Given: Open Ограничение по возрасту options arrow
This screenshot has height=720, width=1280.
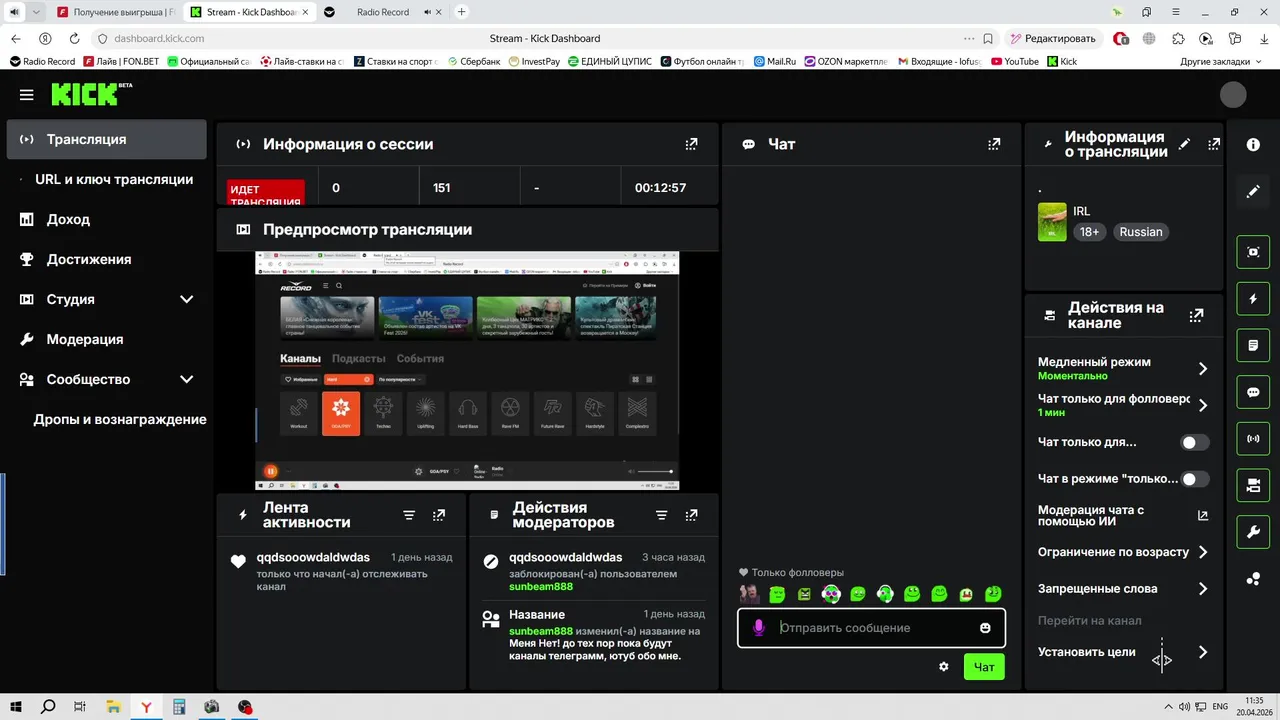Looking at the screenshot, I should tap(1203, 552).
